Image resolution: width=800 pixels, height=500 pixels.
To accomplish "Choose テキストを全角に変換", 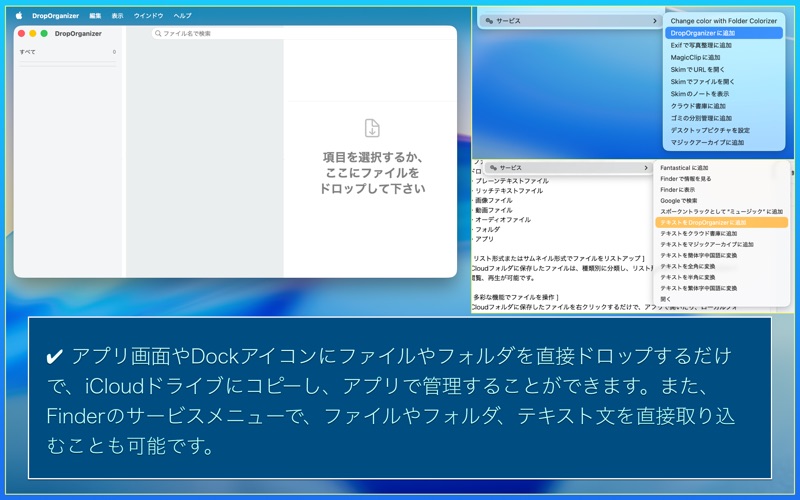I will coord(721,266).
